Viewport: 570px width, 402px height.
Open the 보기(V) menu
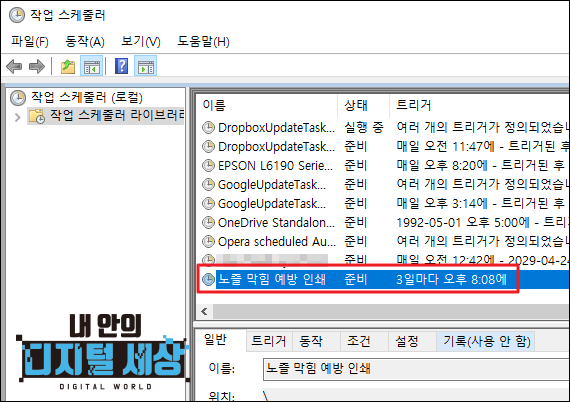tap(141, 41)
